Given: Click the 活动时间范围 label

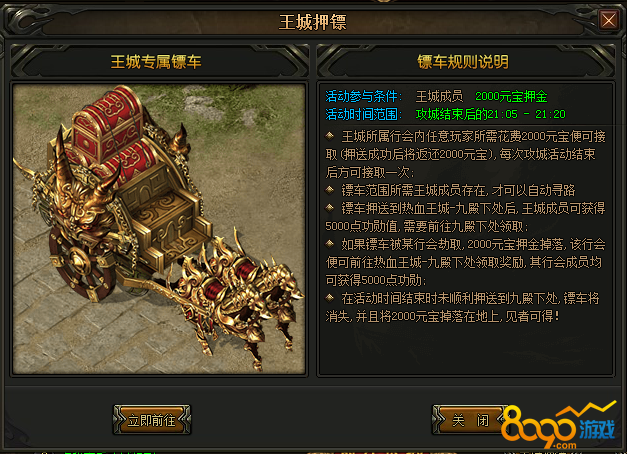Looking at the screenshot, I should (361, 114).
